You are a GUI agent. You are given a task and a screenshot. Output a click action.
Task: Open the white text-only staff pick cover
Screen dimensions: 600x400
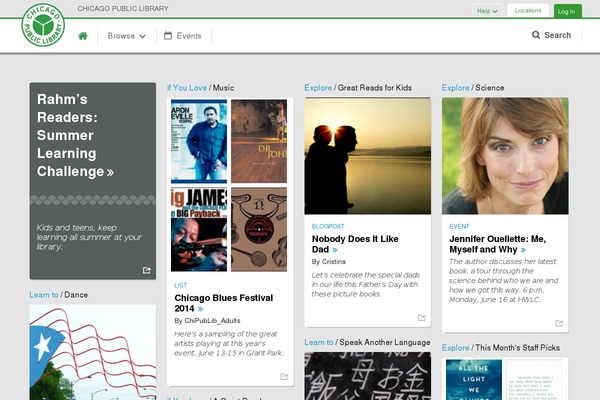(534, 380)
